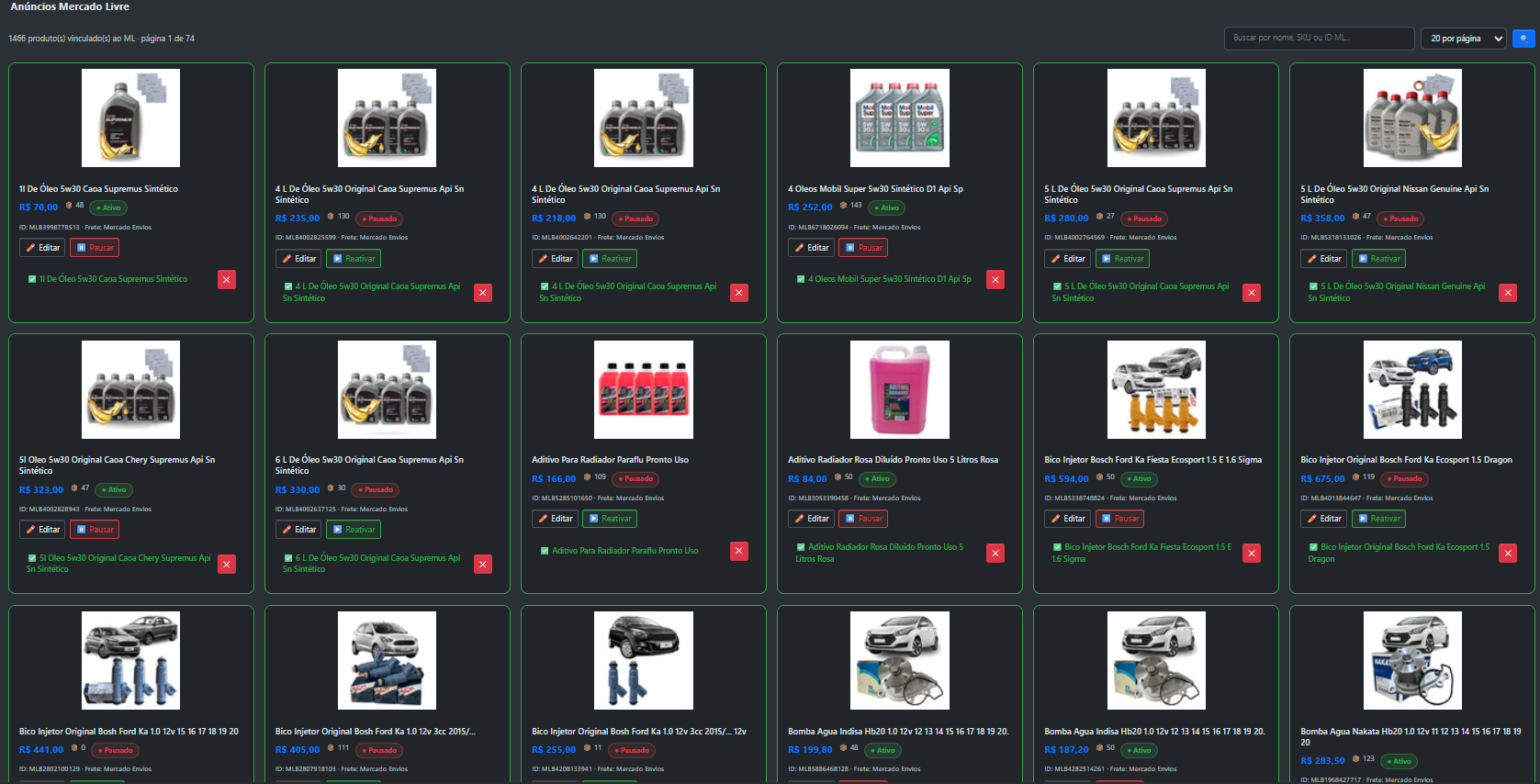Click the blue magnifier search button
The width and height of the screenshot is (1540, 784).
pos(1523,39)
